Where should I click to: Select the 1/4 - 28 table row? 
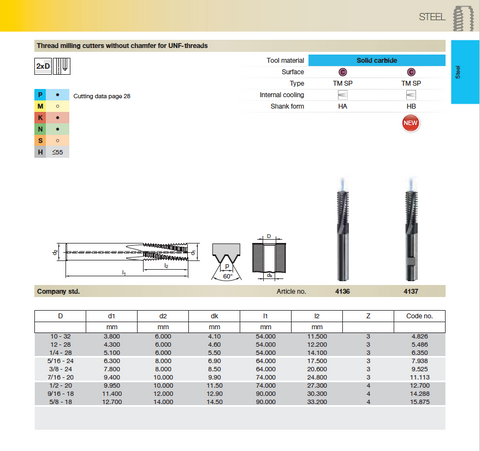(240, 353)
